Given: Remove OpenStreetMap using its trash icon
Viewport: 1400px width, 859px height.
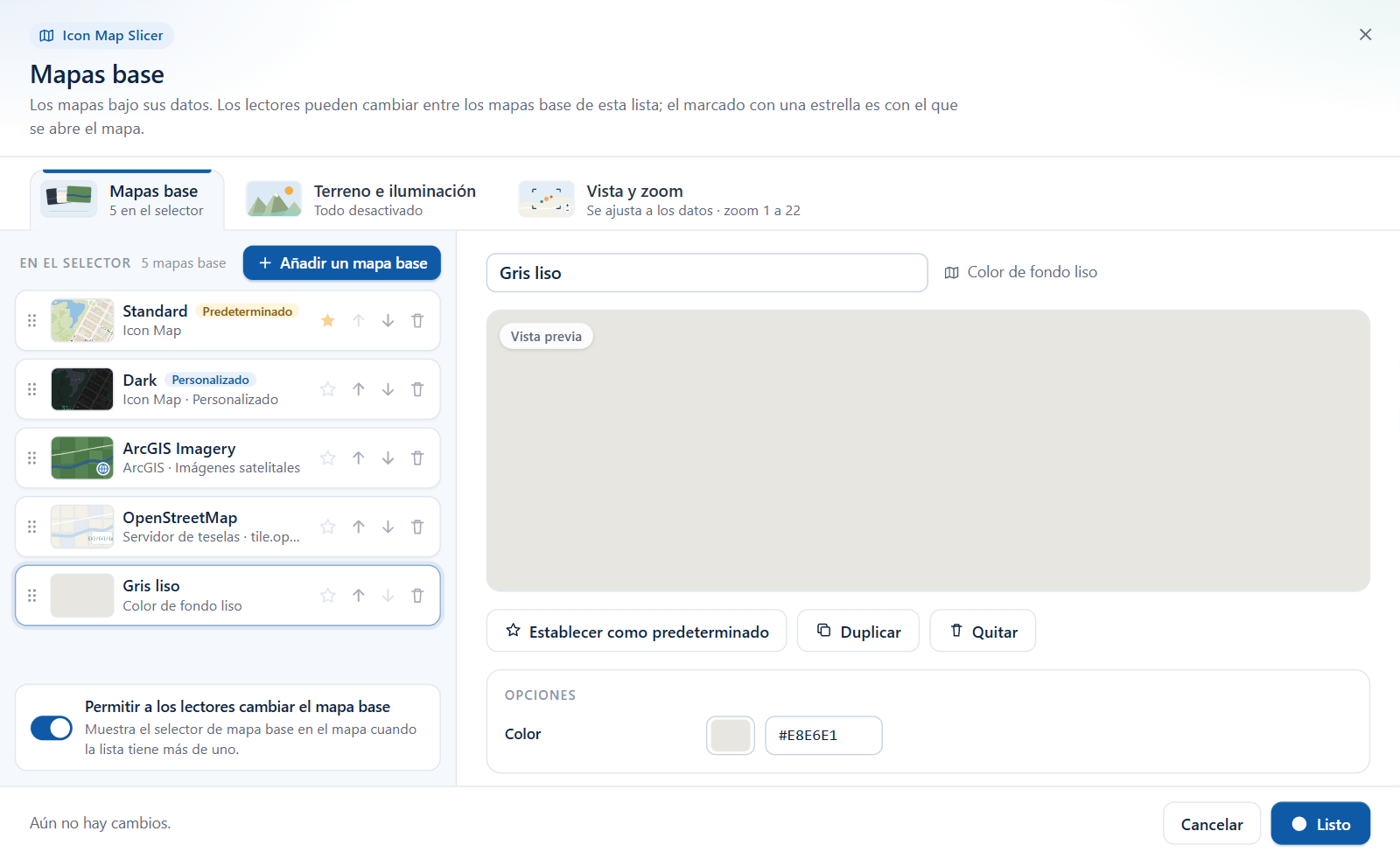Looking at the screenshot, I should point(417,527).
